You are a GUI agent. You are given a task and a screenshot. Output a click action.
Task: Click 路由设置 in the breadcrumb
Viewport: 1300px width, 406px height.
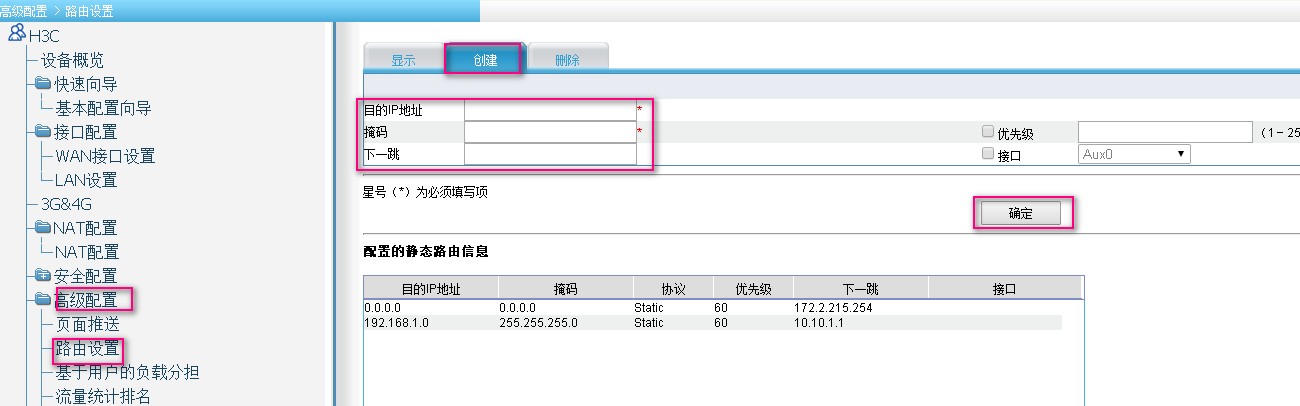click(88, 11)
